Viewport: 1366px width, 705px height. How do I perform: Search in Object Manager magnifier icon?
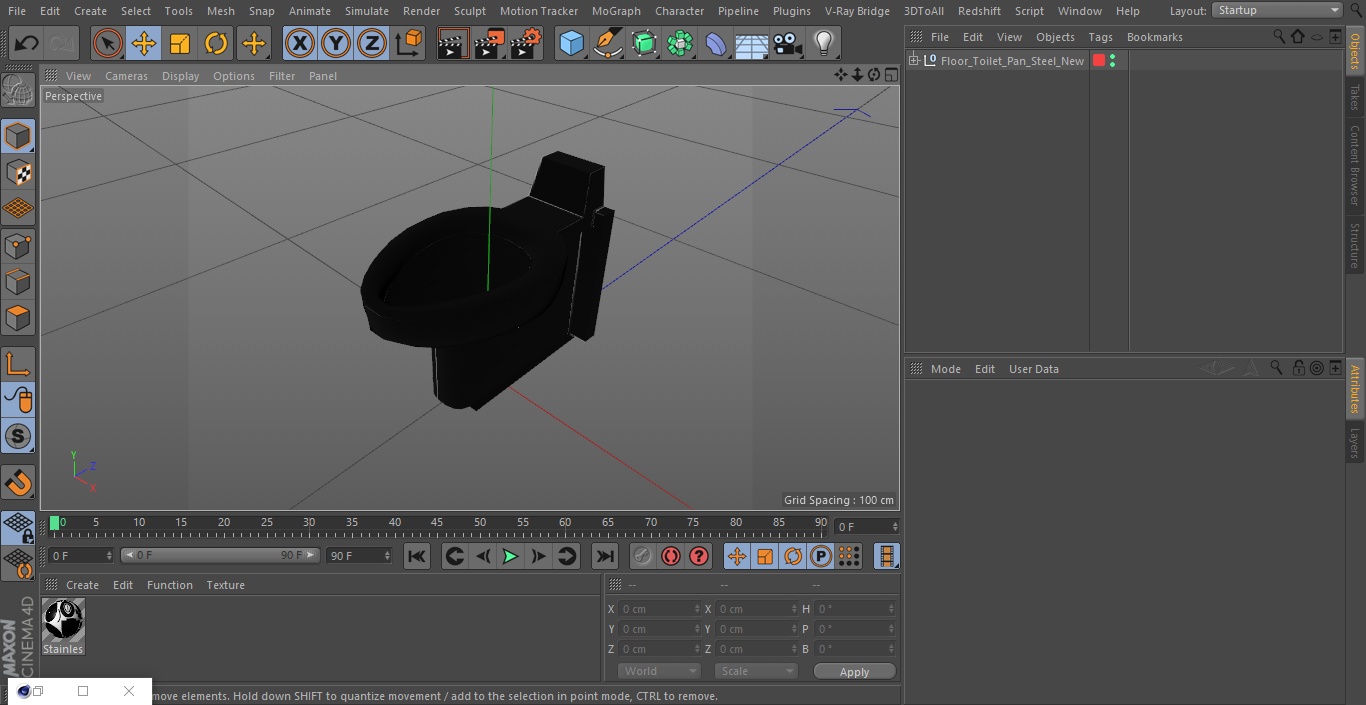1278,36
